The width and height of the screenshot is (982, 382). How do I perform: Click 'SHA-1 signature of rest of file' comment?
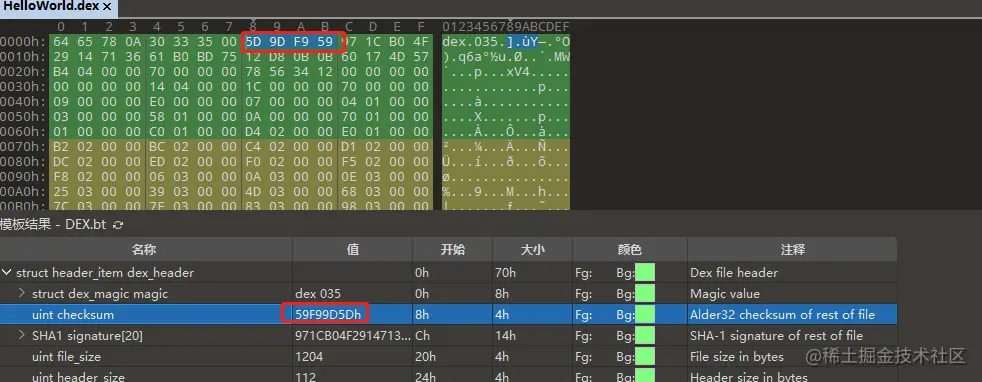[776, 336]
